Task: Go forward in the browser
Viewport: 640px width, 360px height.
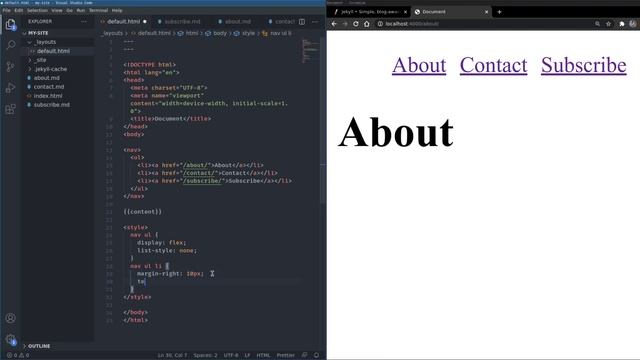Action: (x=345, y=24)
